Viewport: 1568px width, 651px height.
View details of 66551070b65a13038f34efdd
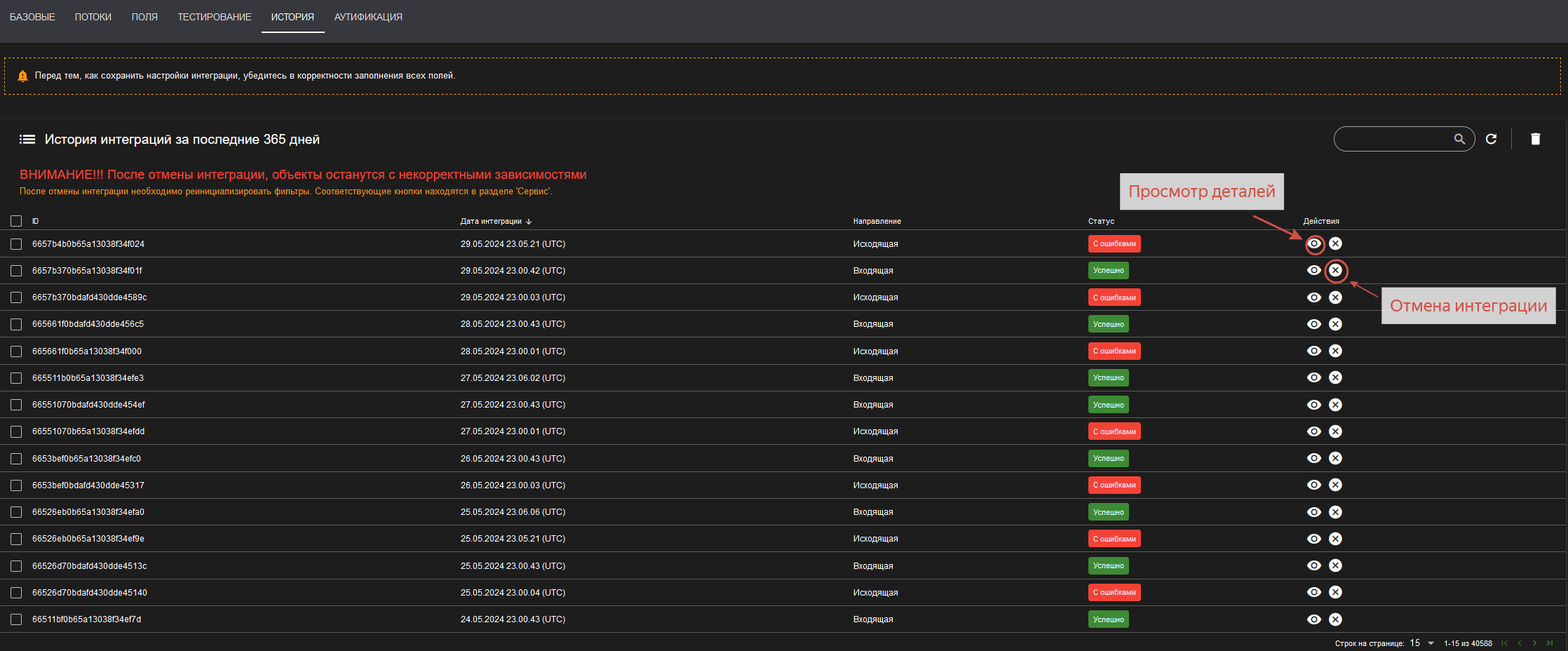[x=1314, y=431]
